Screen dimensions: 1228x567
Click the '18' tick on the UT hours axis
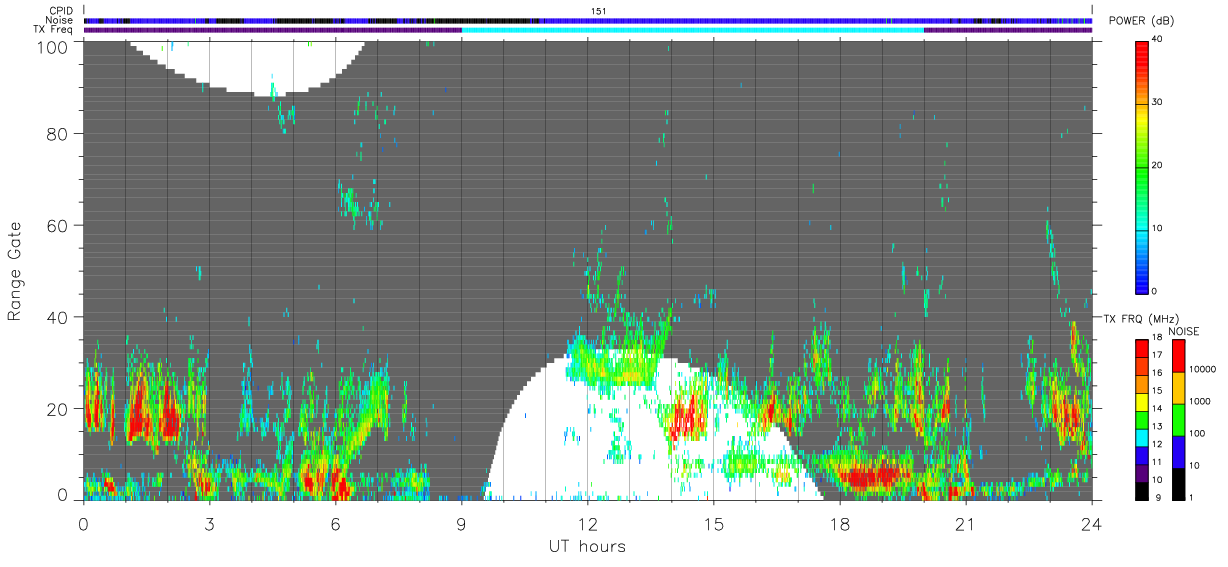pos(840,524)
